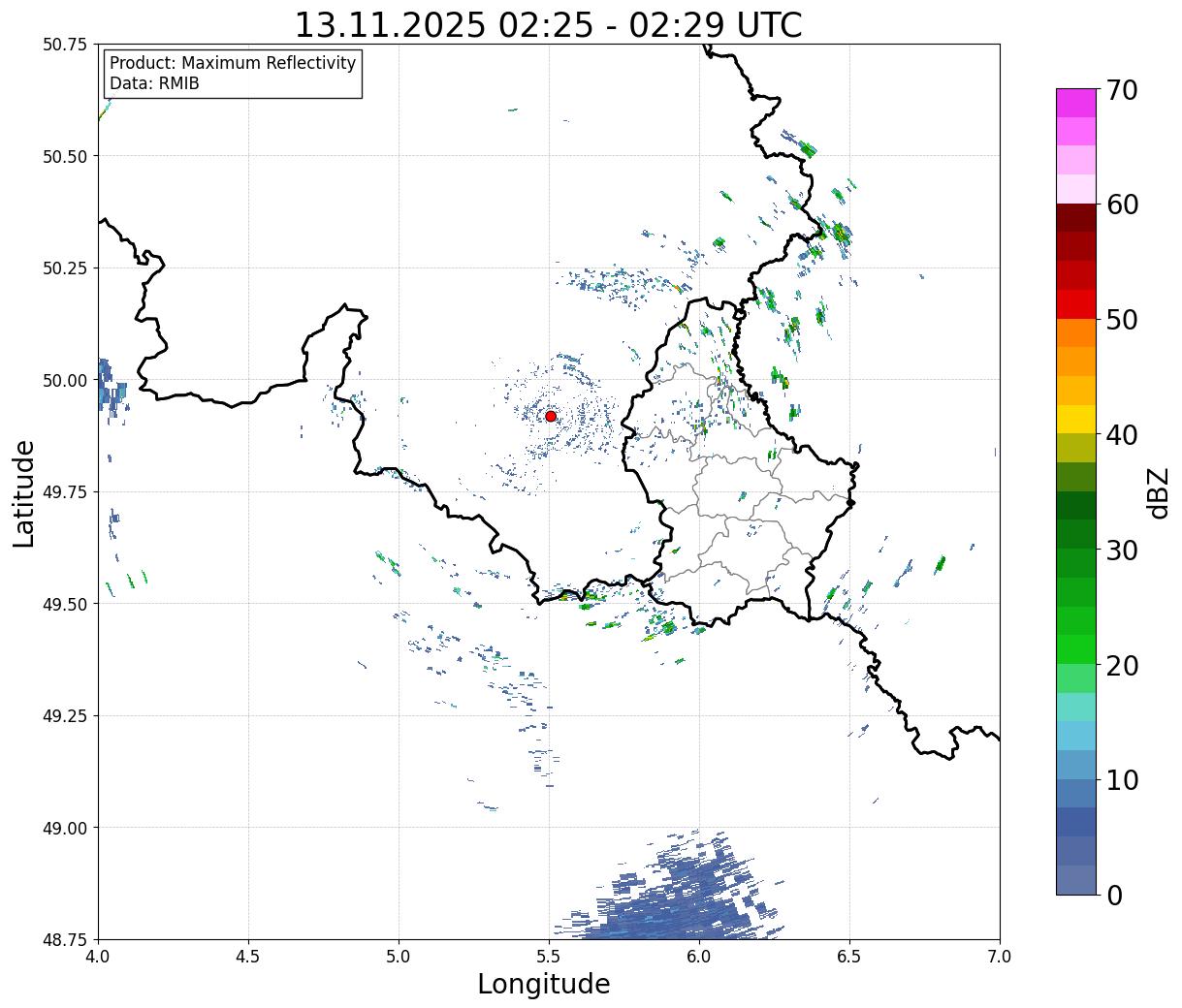Click the orange segment just below 50 dBZ
The image size is (1182, 1008).
pos(1075,332)
